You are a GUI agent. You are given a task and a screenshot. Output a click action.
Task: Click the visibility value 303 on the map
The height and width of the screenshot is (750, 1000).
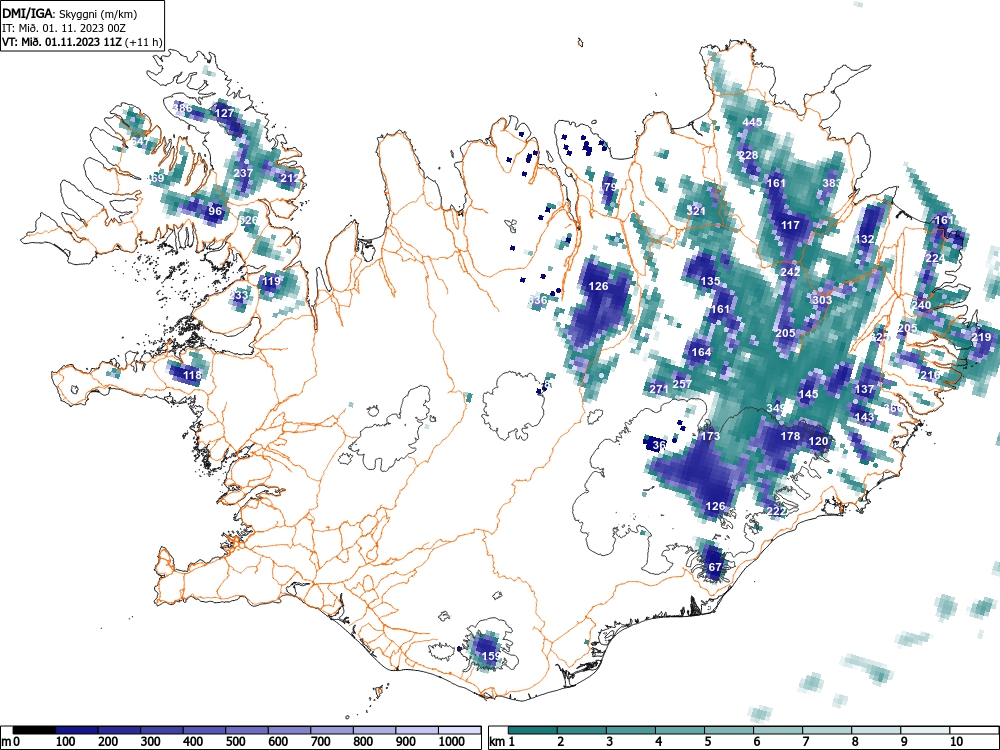[822, 300]
